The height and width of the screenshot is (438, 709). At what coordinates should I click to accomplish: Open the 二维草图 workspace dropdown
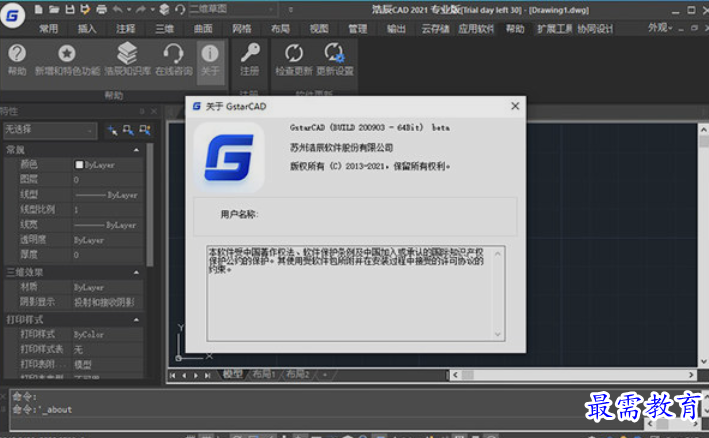(x=232, y=9)
